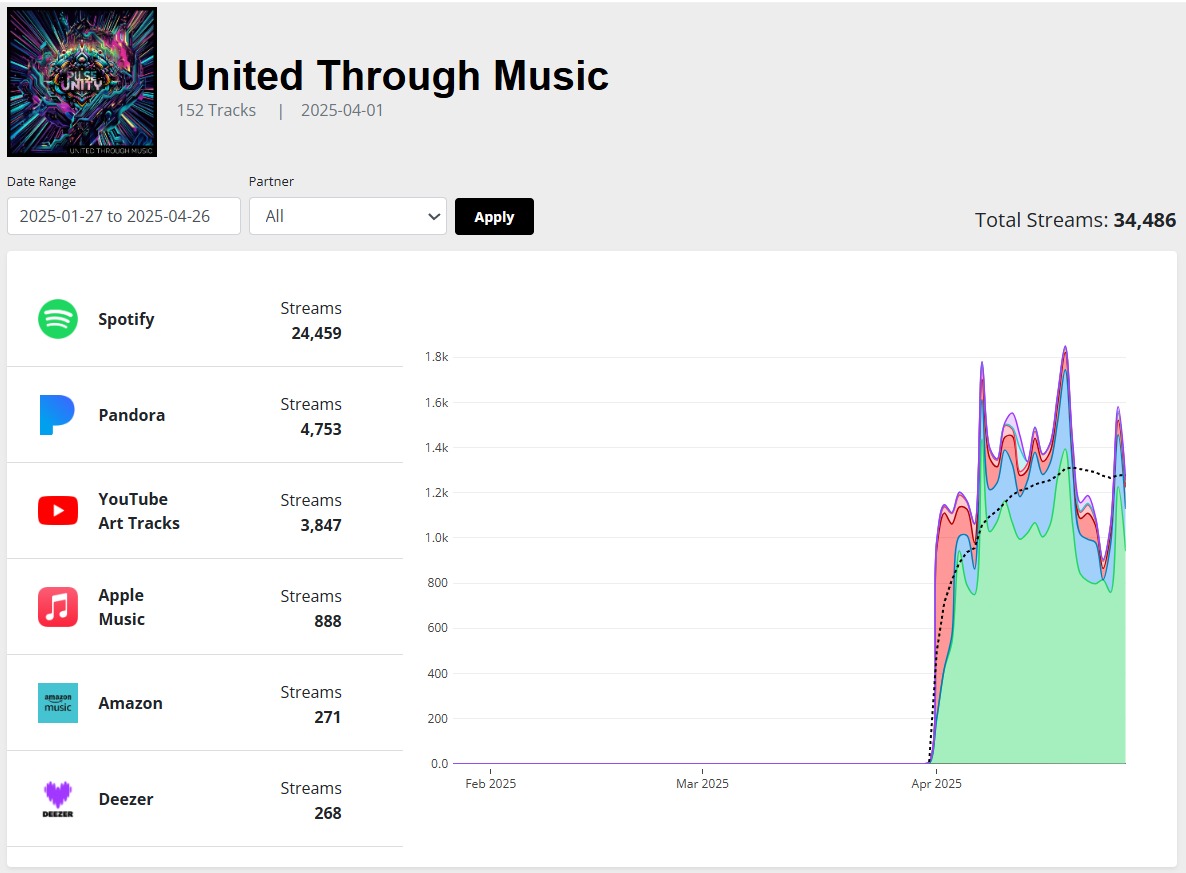Click Spotify stream count 24,459
This screenshot has height=873, width=1186.
(316, 334)
